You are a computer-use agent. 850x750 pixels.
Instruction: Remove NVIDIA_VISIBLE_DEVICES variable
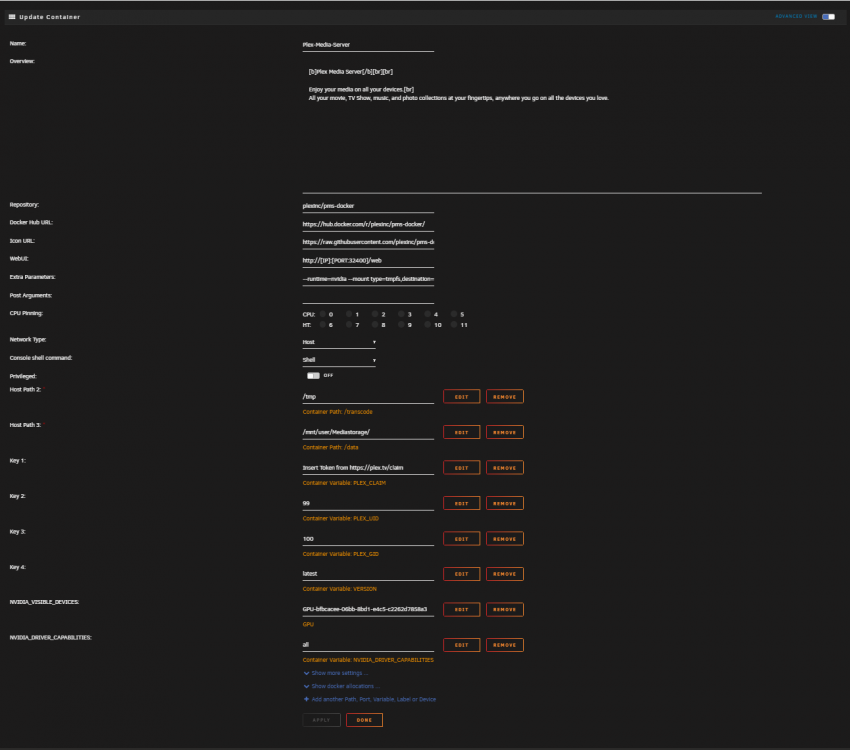pos(505,610)
